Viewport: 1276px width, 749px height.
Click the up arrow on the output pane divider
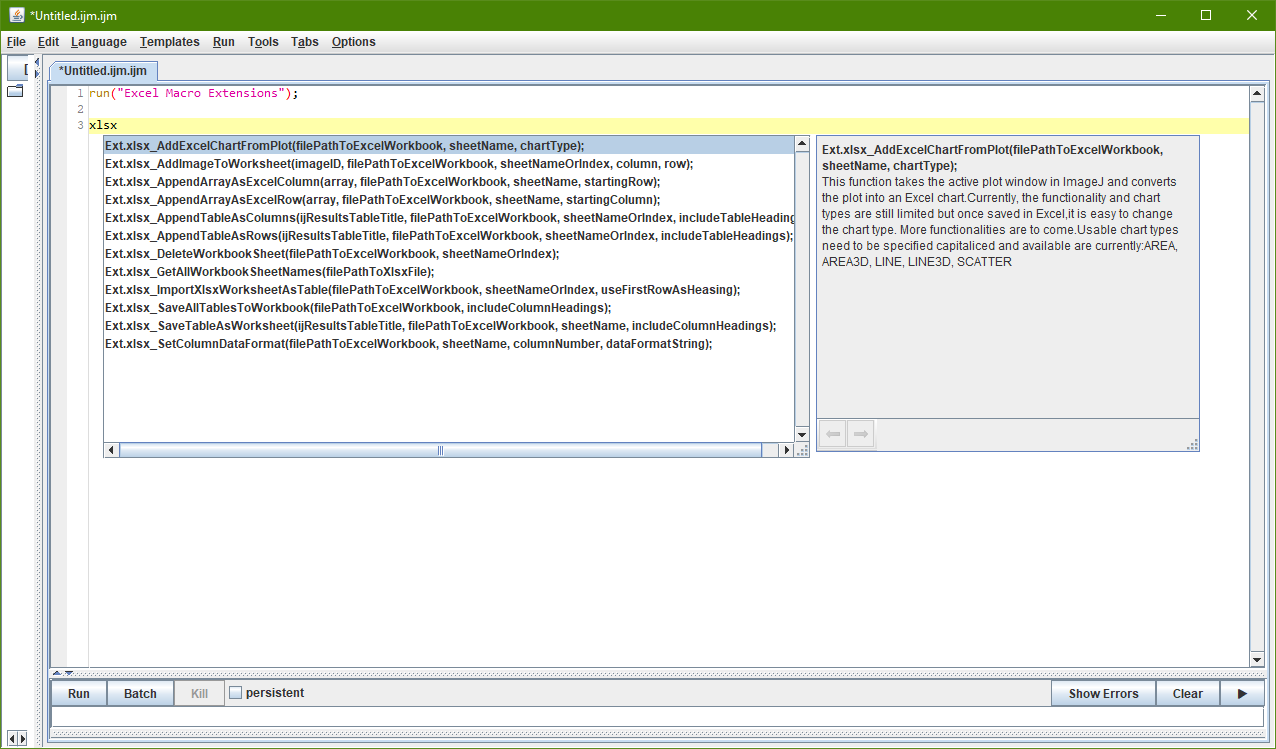coord(57,673)
